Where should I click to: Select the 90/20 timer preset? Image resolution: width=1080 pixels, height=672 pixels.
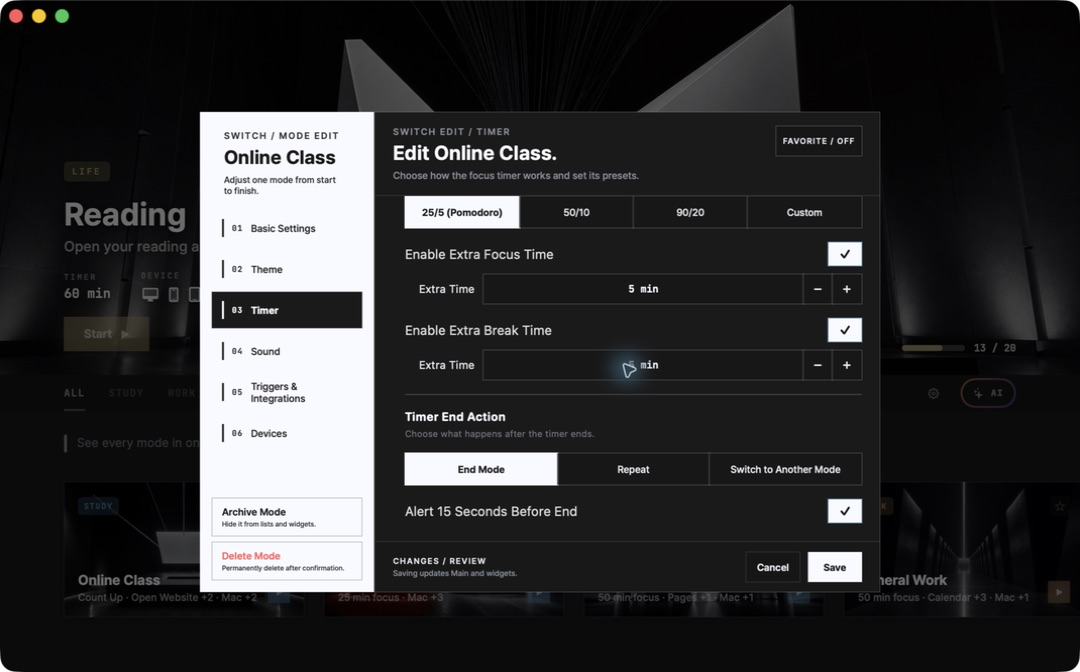pos(690,212)
